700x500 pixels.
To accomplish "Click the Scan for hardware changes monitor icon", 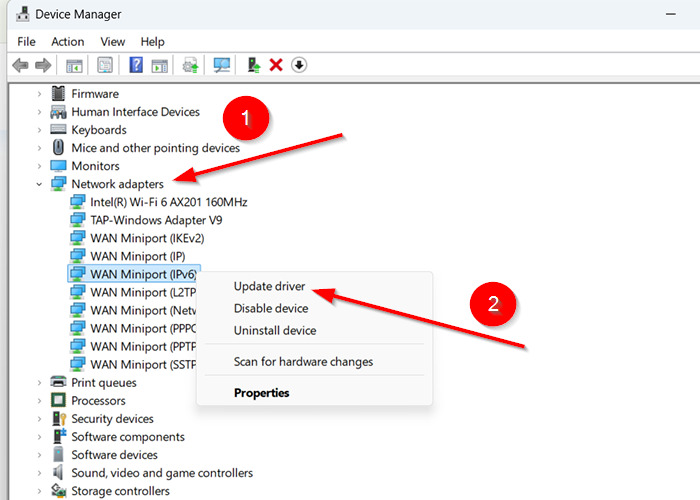I will 222,65.
